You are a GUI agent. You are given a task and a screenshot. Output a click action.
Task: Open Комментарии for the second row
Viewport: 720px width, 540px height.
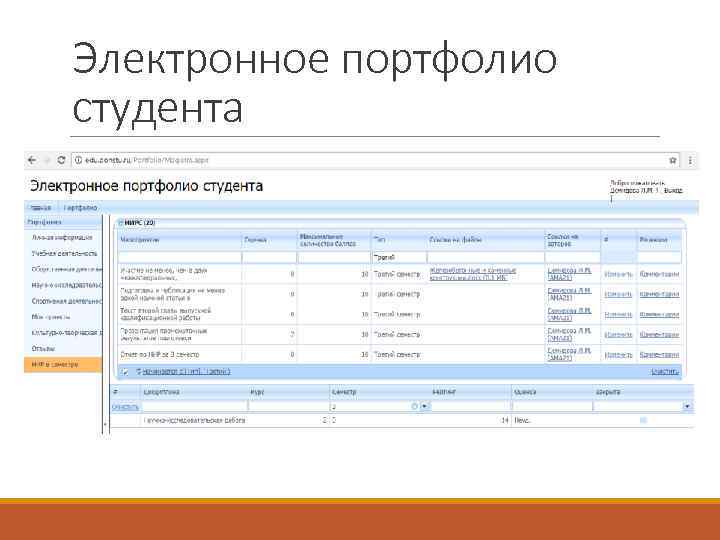click(x=659, y=294)
